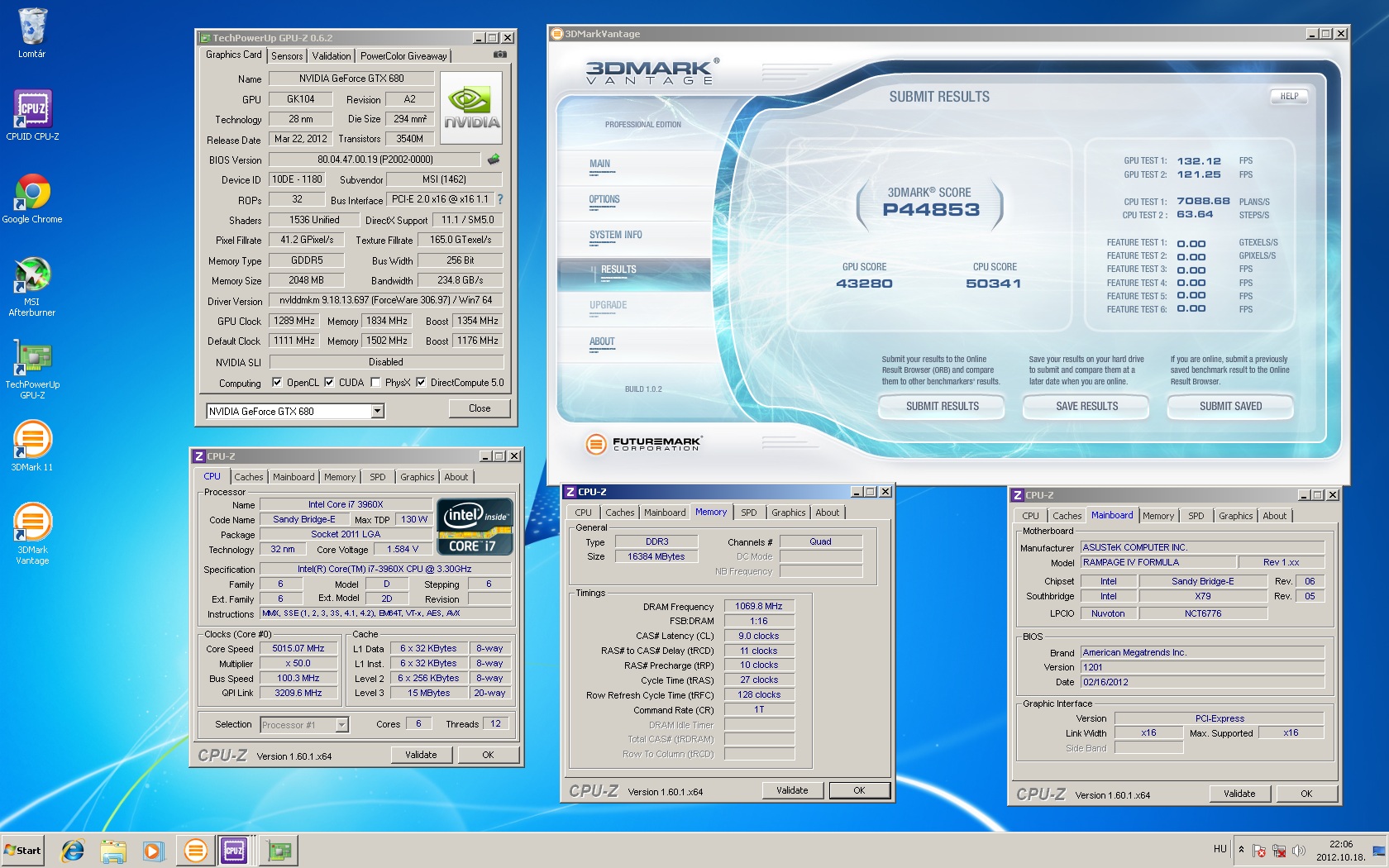Toggle the DirectCompute 5.0 checkbox
This screenshot has width=1389, height=868.
pos(421,383)
